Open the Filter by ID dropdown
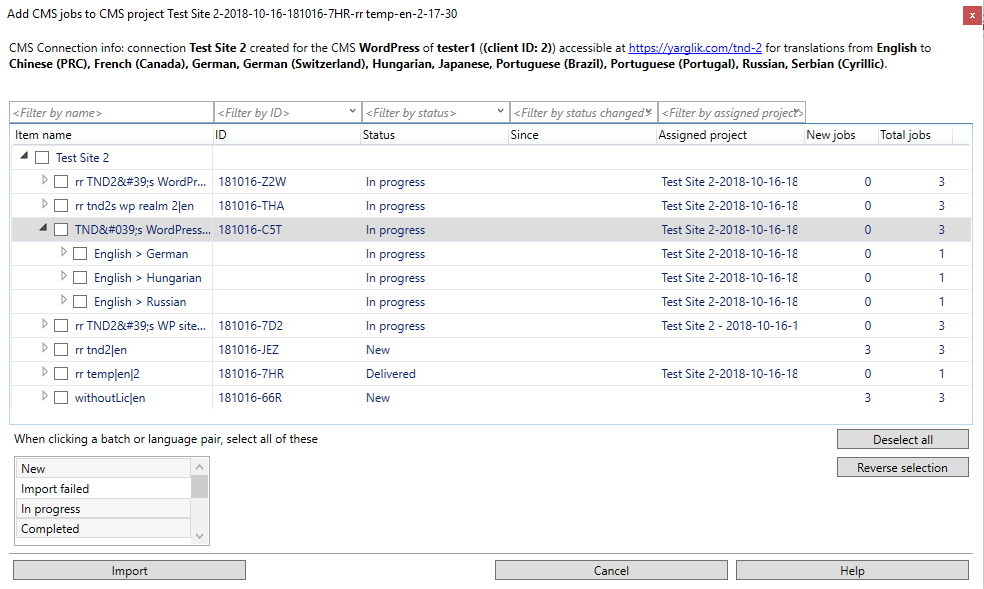Viewport: 984px width, 589px height. tap(352, 112)
